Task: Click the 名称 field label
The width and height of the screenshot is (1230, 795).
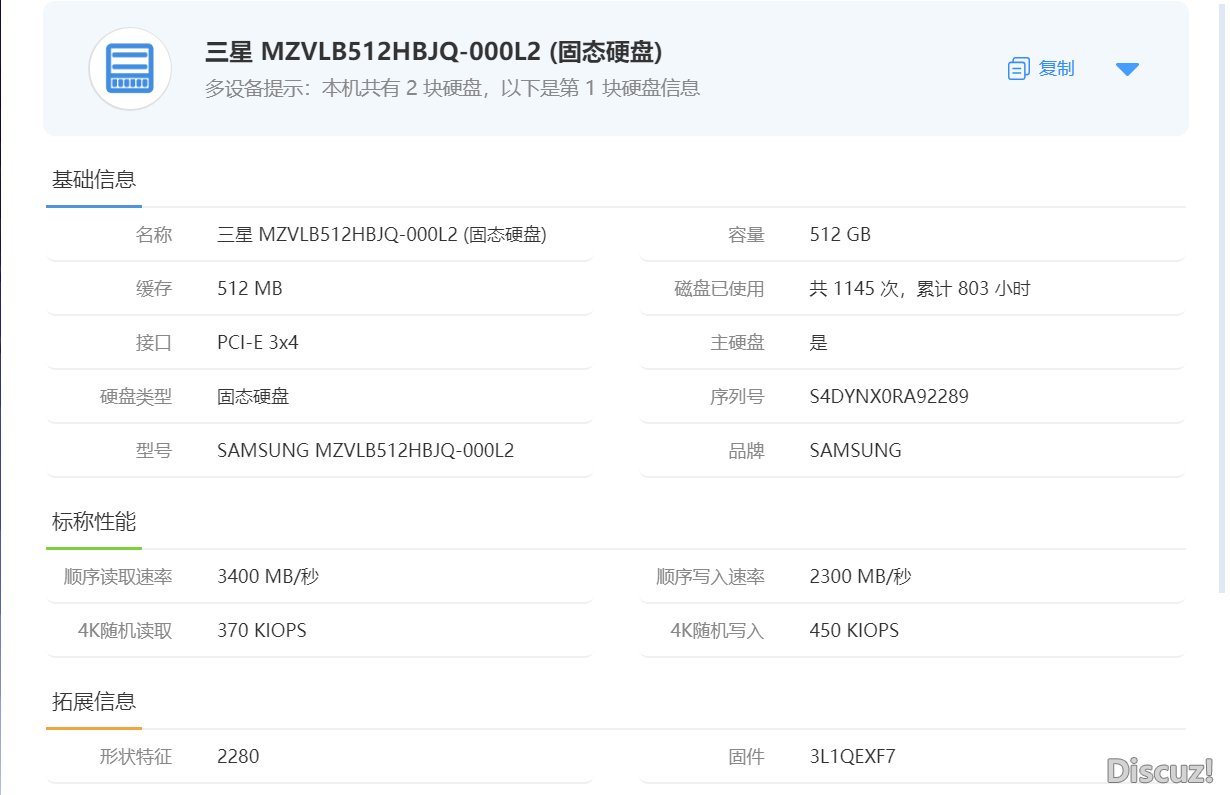Action: click(154, 235)
